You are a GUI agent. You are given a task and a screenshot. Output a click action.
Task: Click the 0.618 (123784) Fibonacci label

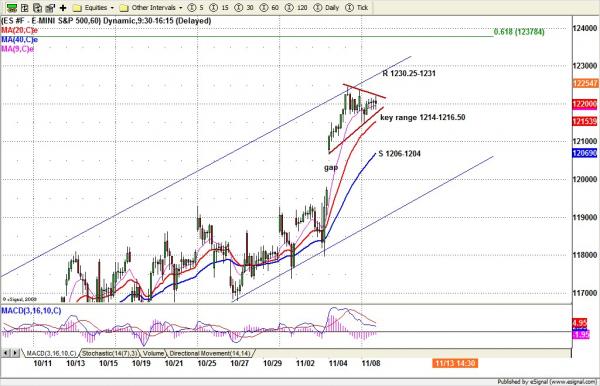[x=519, y=32]
